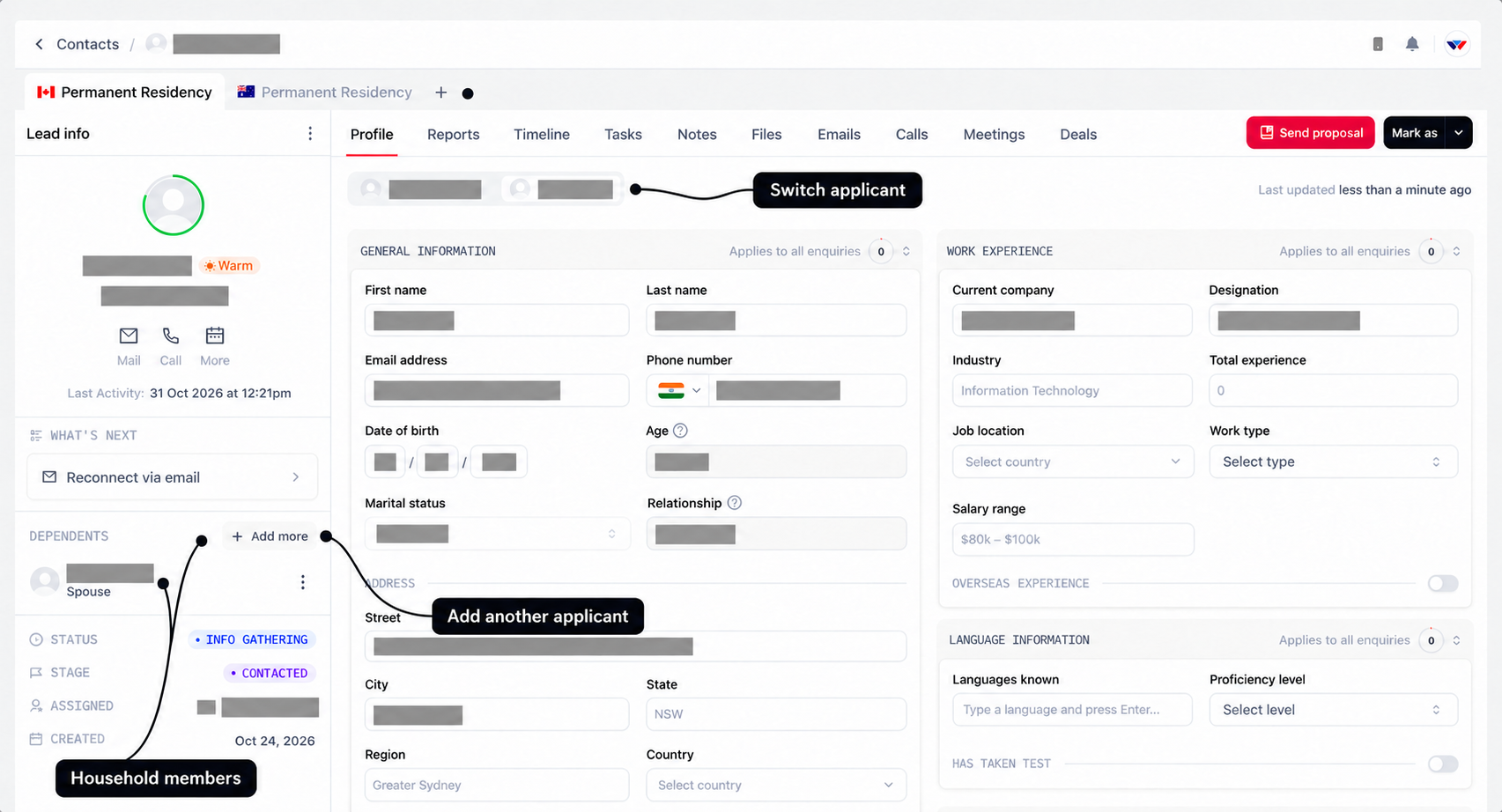Image resolution: width=1502 pixels, height=812 pixels.
Task: Click the Languages known input field
Action: (x=1072, y=710)
